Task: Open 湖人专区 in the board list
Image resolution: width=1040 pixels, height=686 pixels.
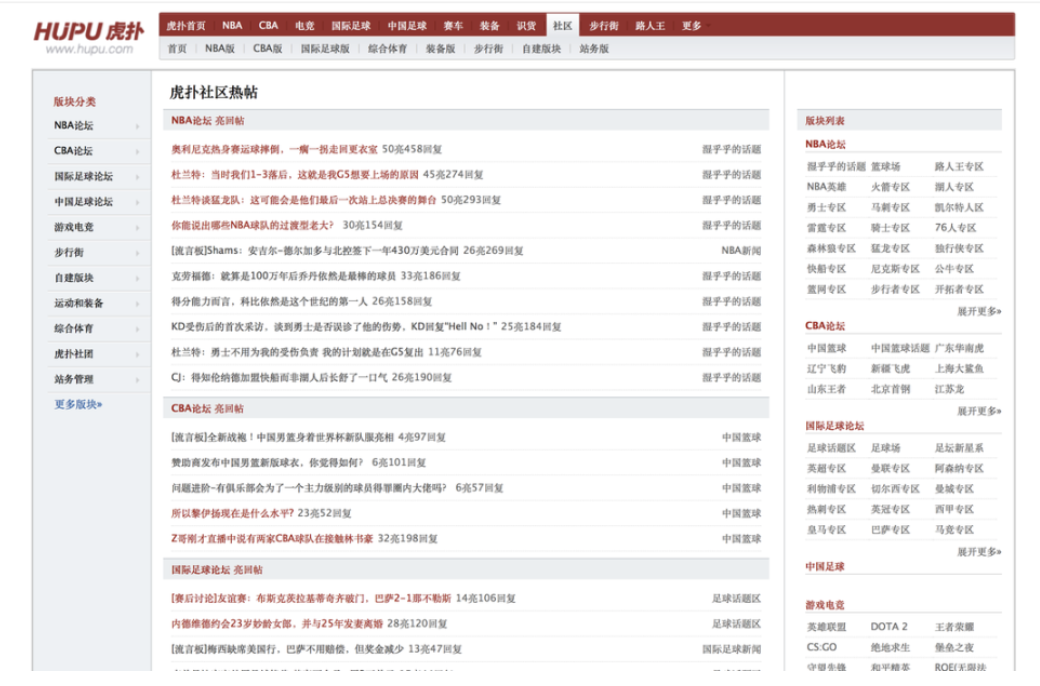Action: [954, 187]
